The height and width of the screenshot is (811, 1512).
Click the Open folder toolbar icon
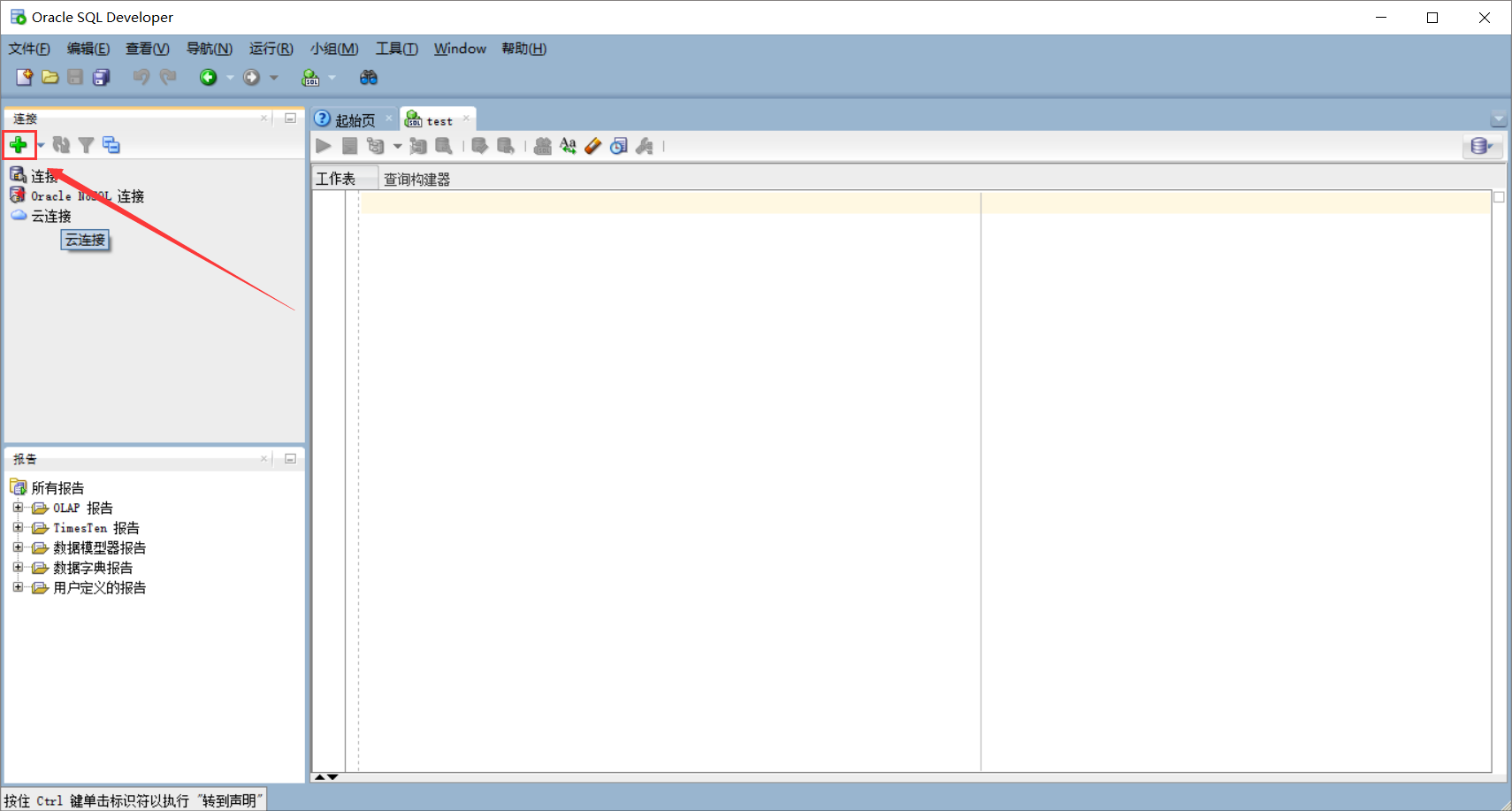pyautogui.click(x=50, y=77)
